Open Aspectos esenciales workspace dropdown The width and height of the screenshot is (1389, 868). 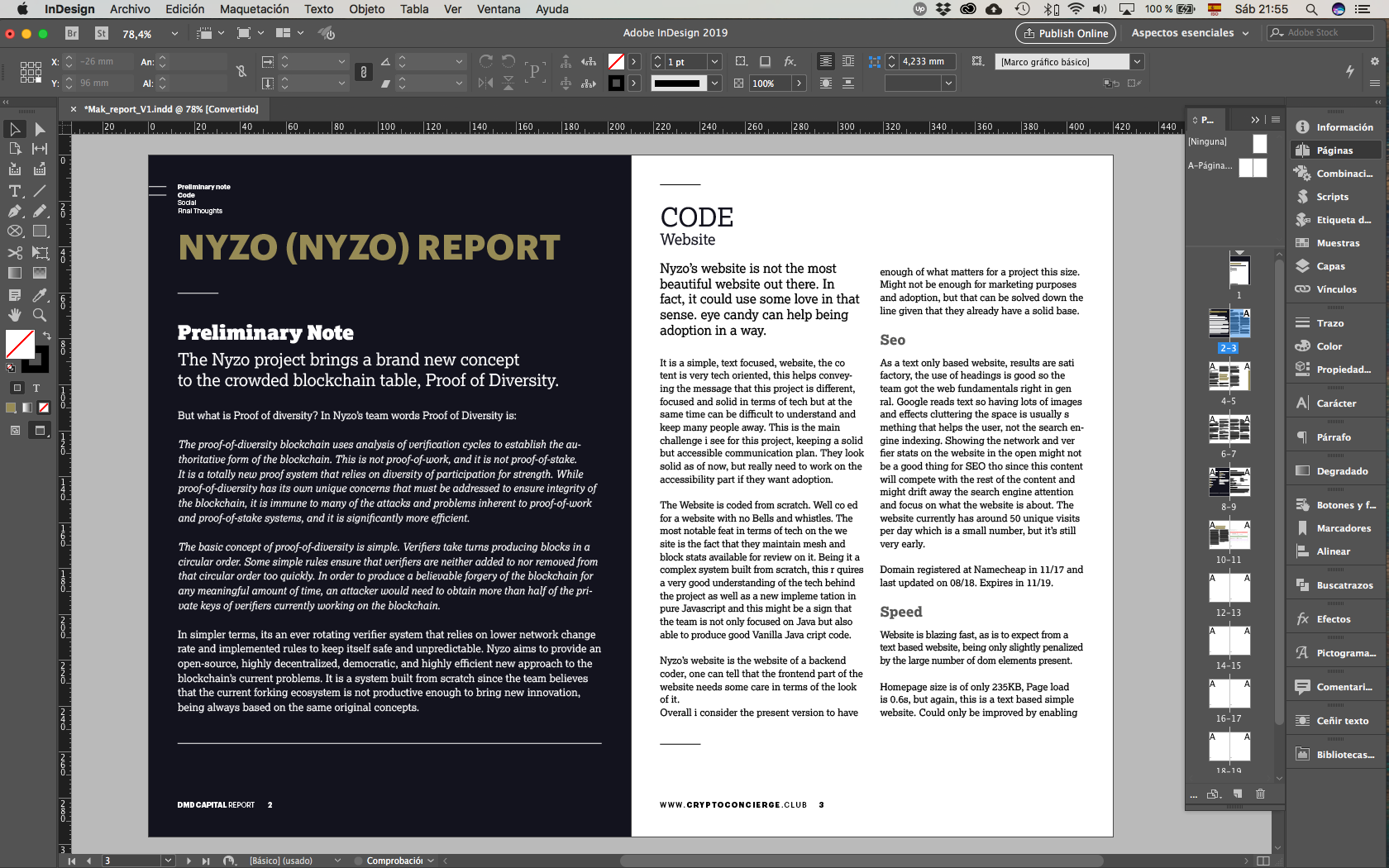coord(1191,33)
